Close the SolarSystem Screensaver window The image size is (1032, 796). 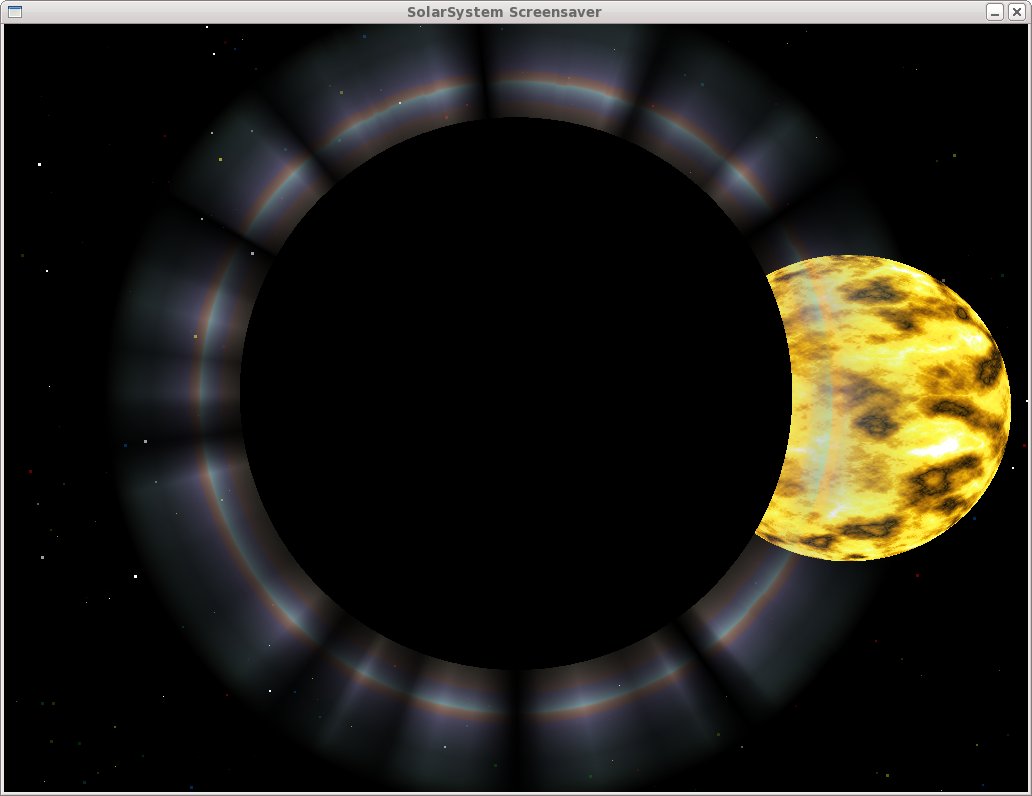click(1017, 11)
